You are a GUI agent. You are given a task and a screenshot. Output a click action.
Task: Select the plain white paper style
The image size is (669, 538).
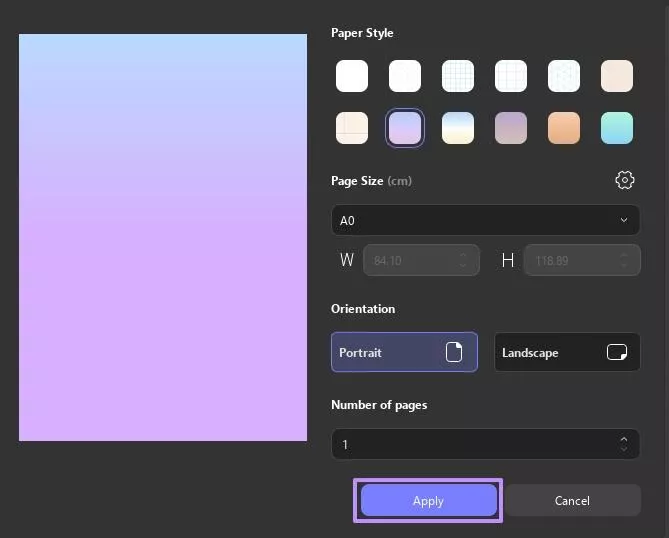[x=352, y=76]
